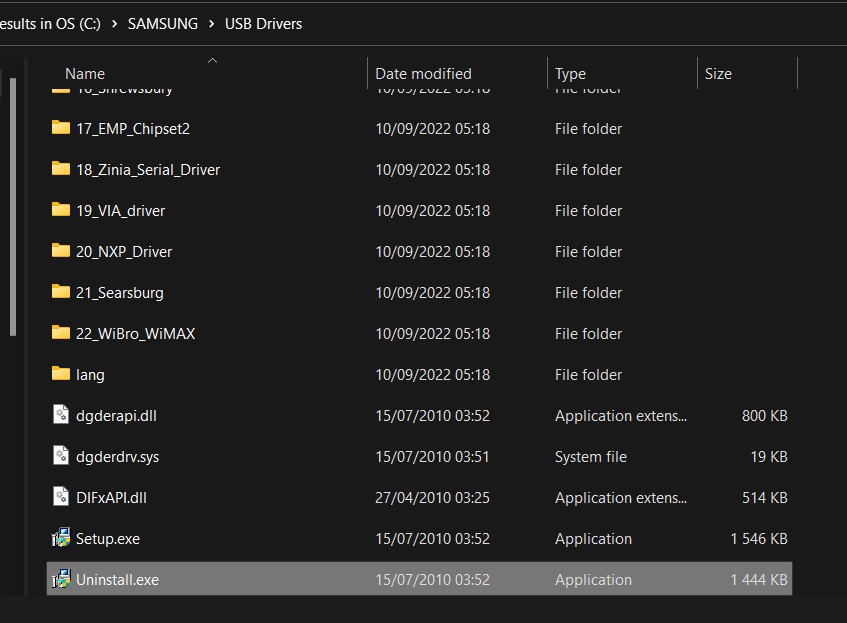
Task: Select the 22_WiBro_WiMAX folder name
Action: tap(136, 334)
